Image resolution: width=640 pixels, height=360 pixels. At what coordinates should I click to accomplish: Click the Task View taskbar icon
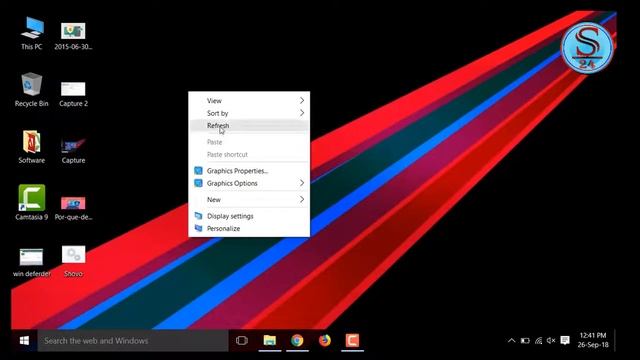click(x=242, y=340)
